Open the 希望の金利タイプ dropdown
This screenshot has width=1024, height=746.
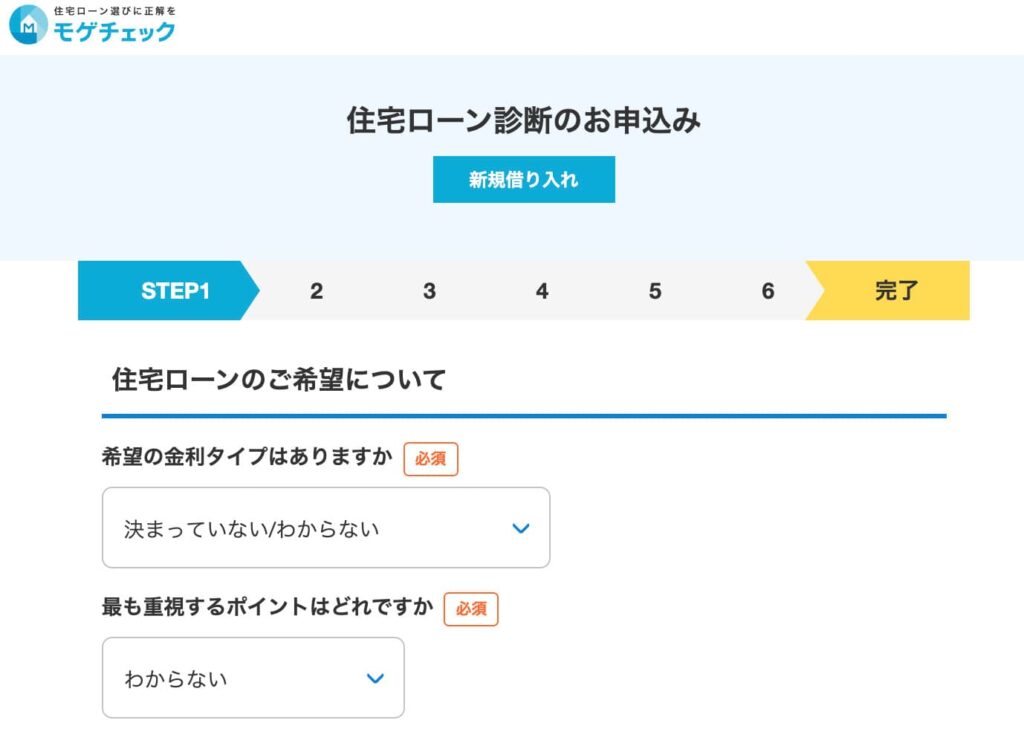click(325, 527)
